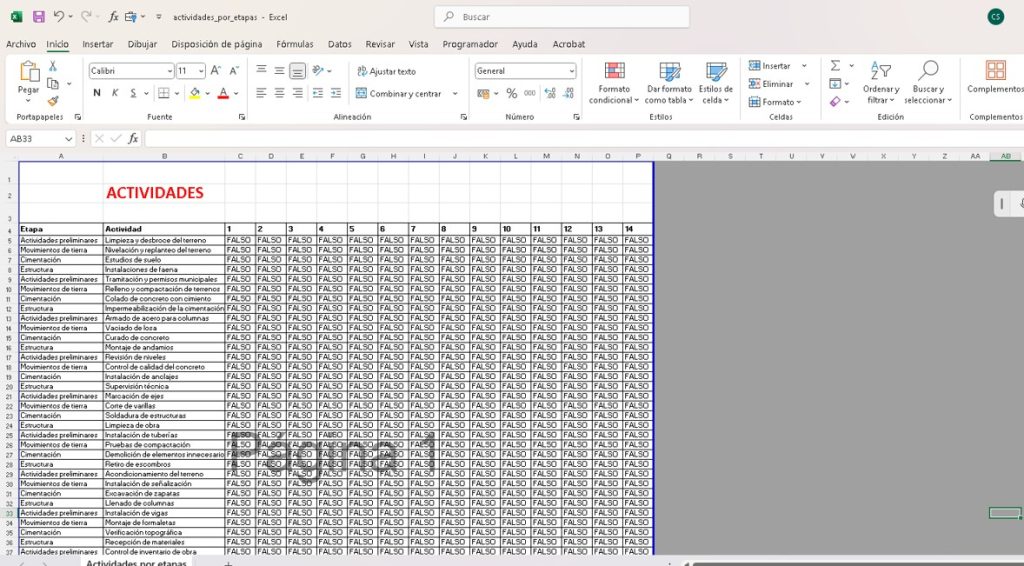
Task: Expand the Combinar y centrar dropdown arrow
Action: tap(455, 94)
